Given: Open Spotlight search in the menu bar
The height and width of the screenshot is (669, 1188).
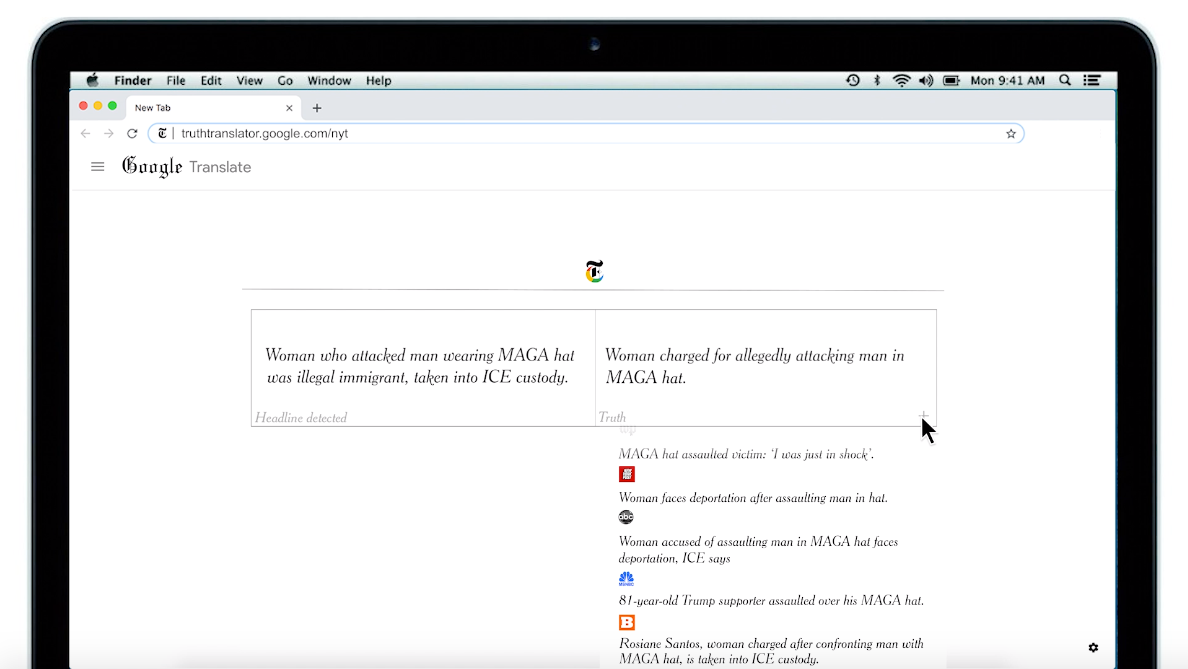Looking at the screenshot, I should (1065, 80).
